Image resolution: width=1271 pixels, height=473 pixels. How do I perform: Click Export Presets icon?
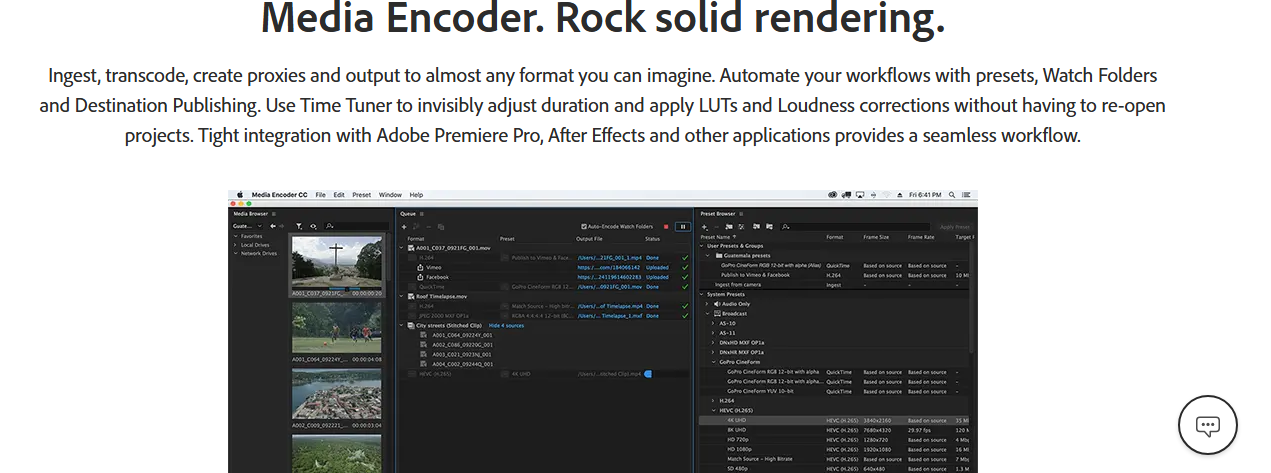[769, 227]
